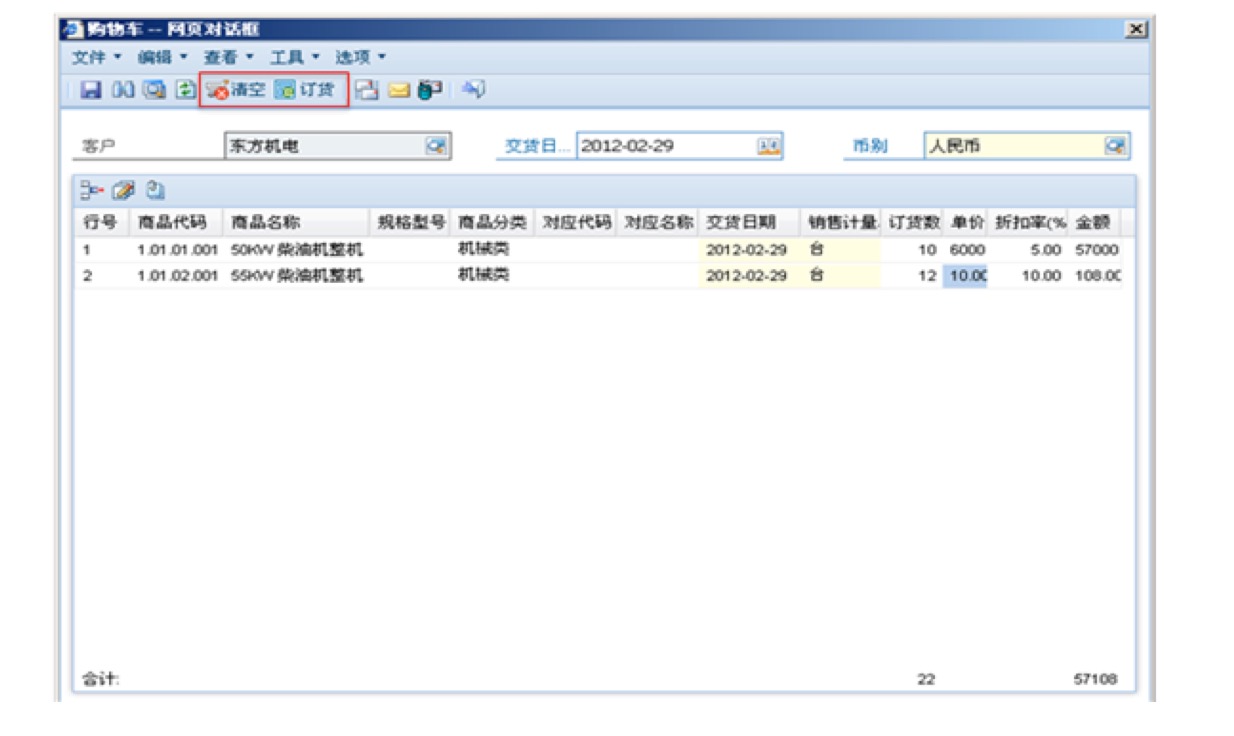Click the highlighted 单价 cell in row 2
The width and height of the screenshot is (1234, 736).
click(x=966, y=276)
